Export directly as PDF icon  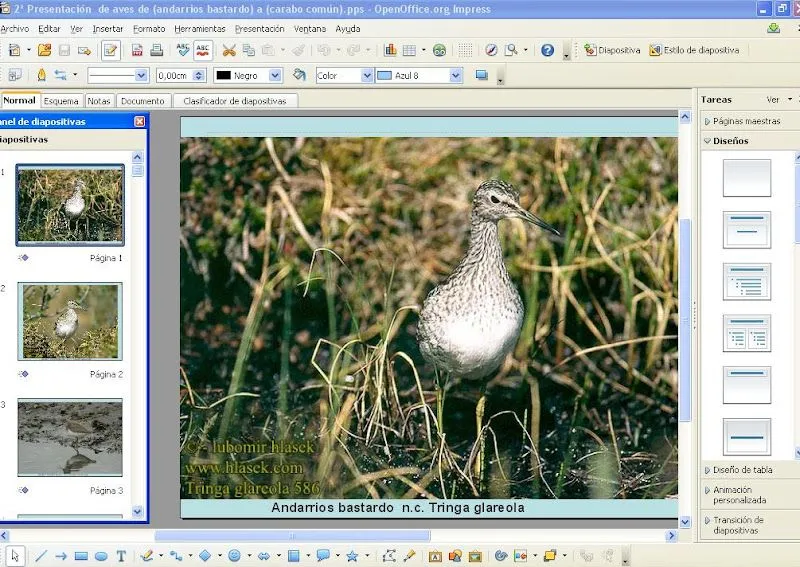[x=137, y=50]
